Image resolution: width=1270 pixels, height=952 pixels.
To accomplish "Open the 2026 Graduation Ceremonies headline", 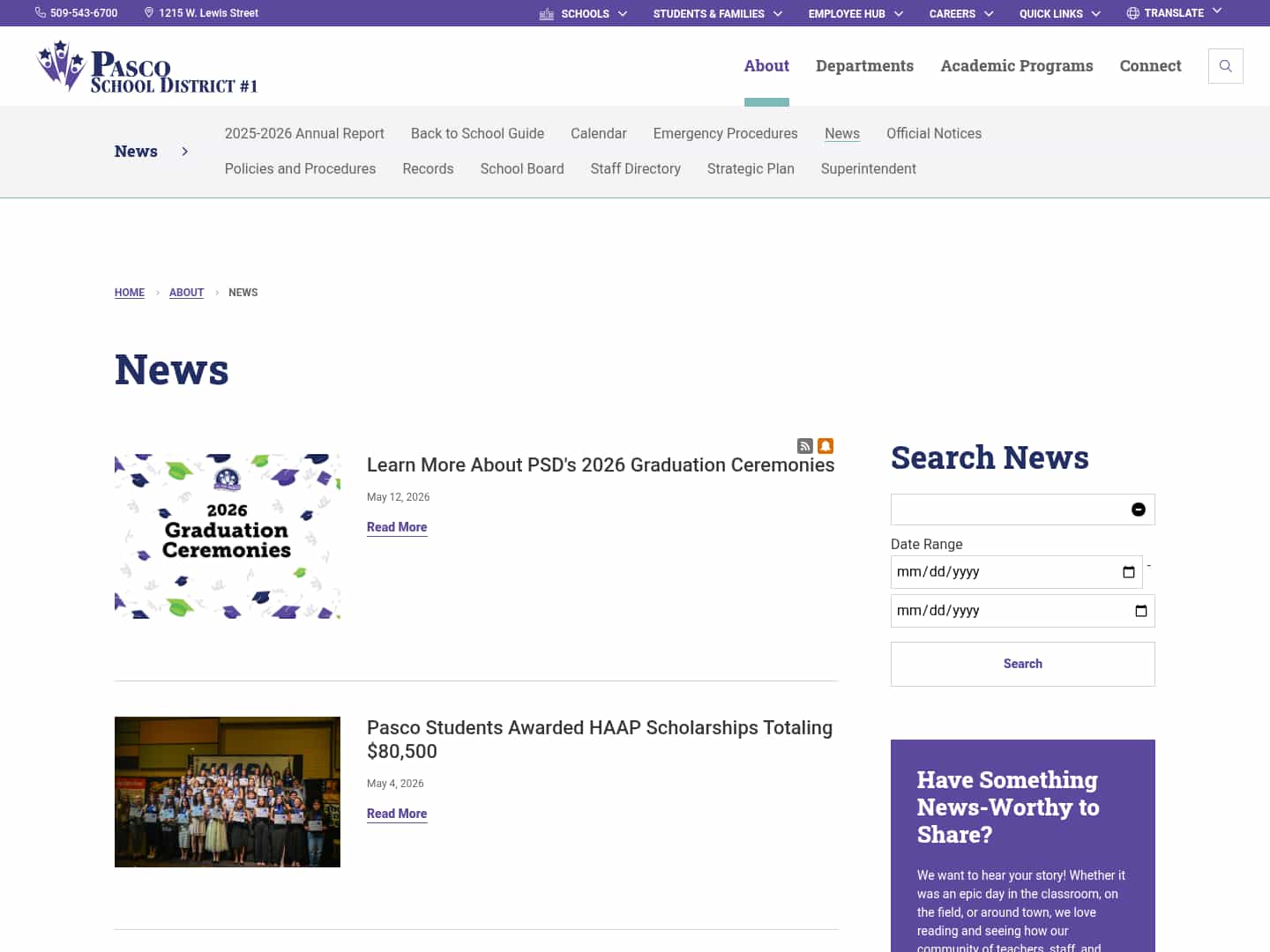I will click(601, 465).
